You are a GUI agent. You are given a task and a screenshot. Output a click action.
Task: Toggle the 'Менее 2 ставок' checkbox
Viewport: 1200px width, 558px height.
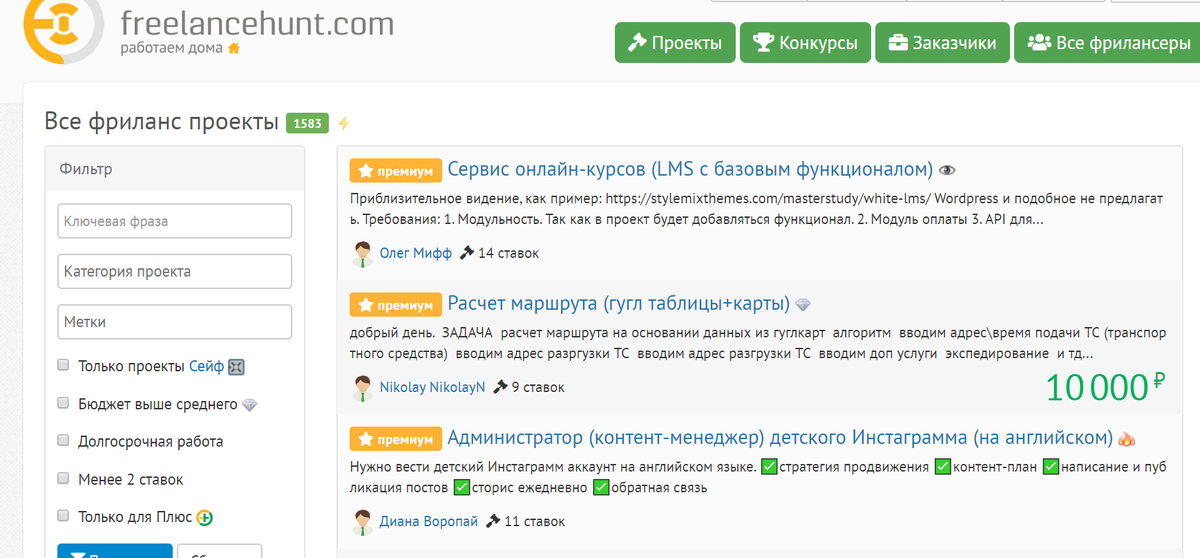pyautogui.click(x=64, y=479)
